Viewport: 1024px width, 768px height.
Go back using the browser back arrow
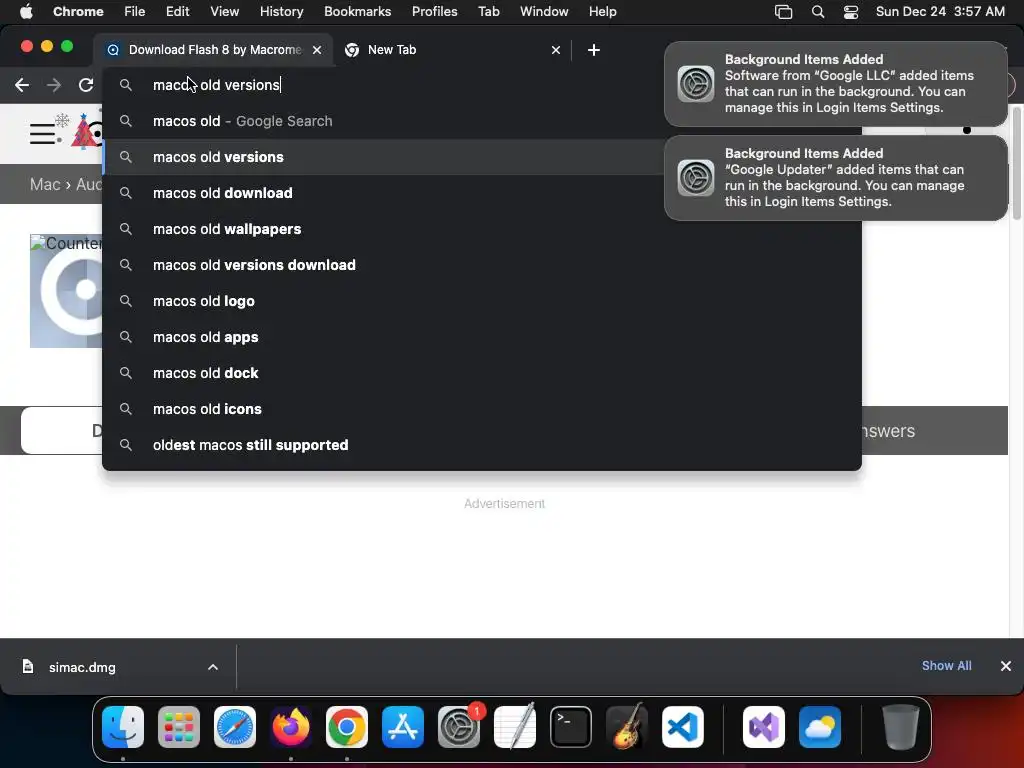click(x=22, y=85)
